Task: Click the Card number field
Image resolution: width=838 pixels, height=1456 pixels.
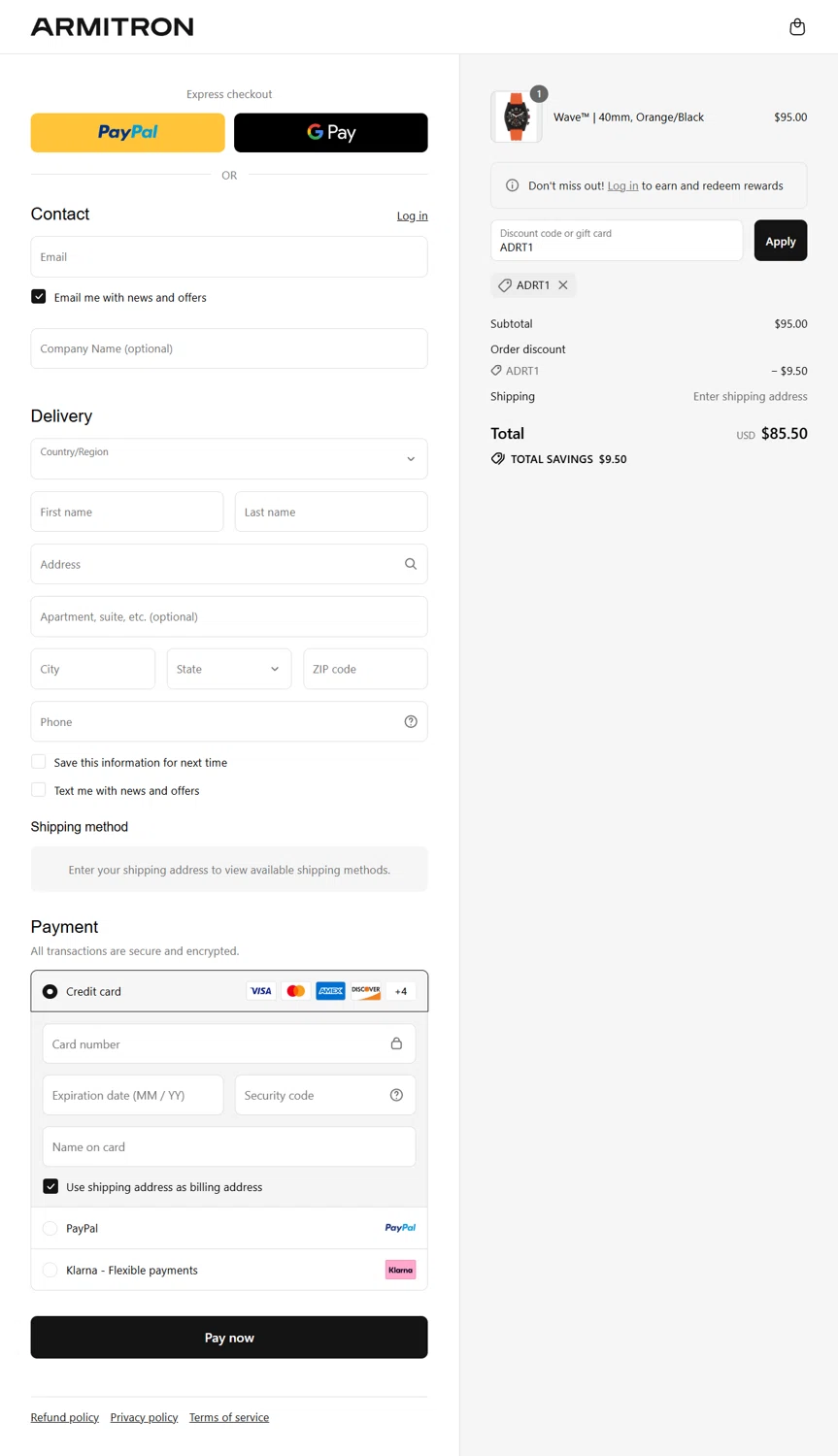Action: [x=229, y=1043]
